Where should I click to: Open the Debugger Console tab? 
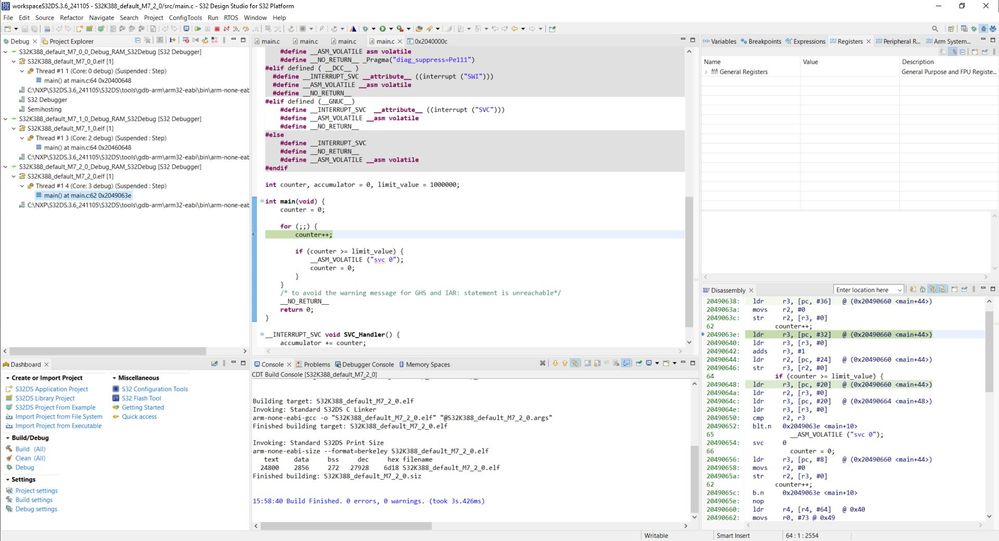point(364,364)
